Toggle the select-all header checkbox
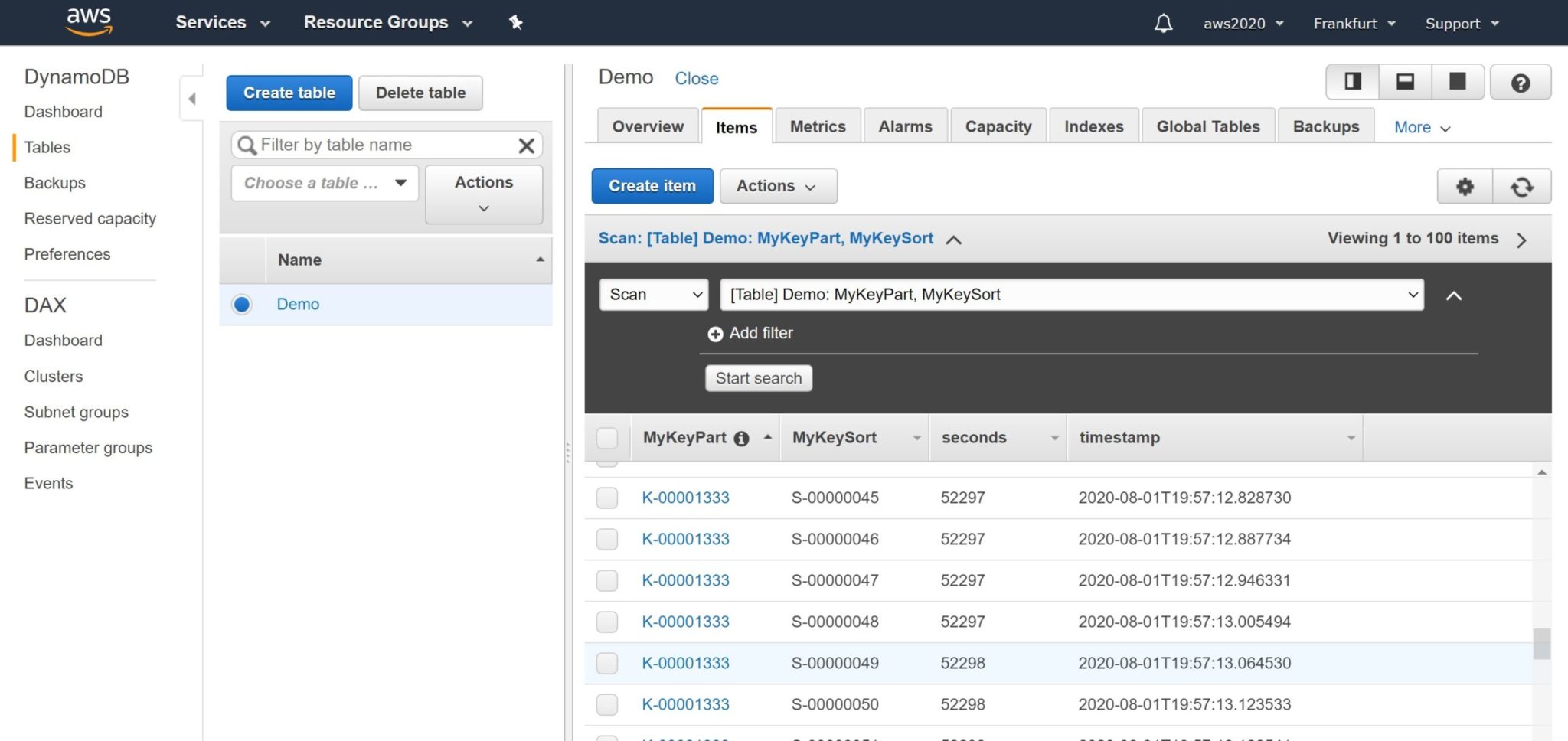The height and width of the screenshot is (741, 1568). coord(607,438)
